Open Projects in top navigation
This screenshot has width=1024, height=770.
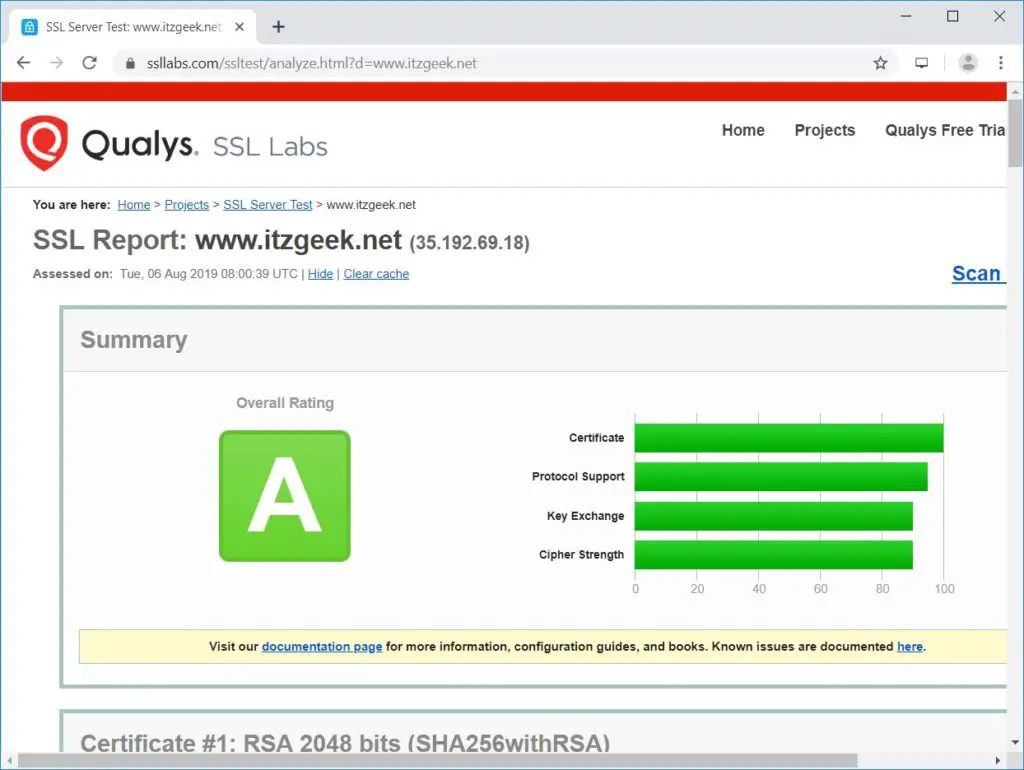pos(825,131)
